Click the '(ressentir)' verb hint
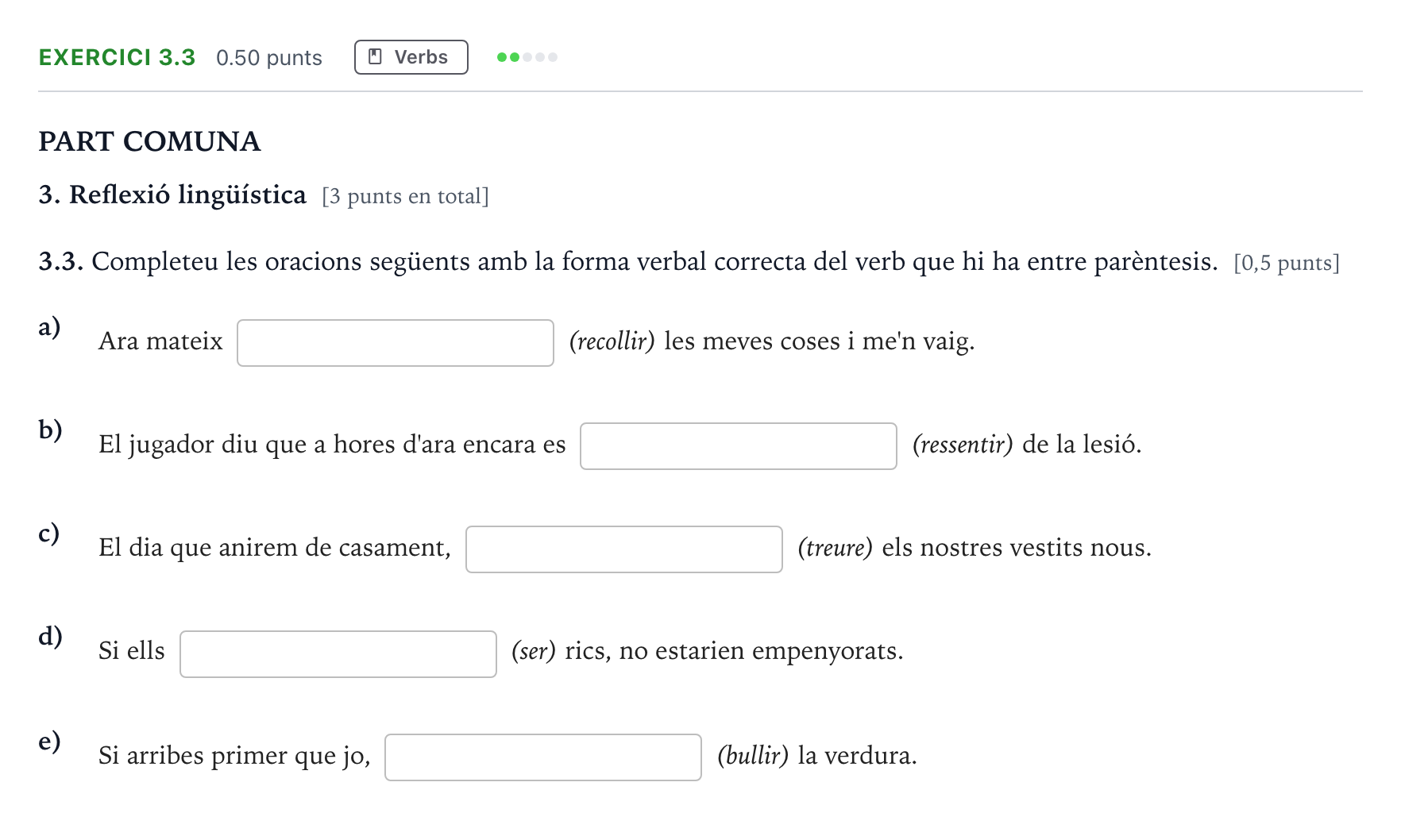This screenshot has height=840, width=1401. [963, 445]
